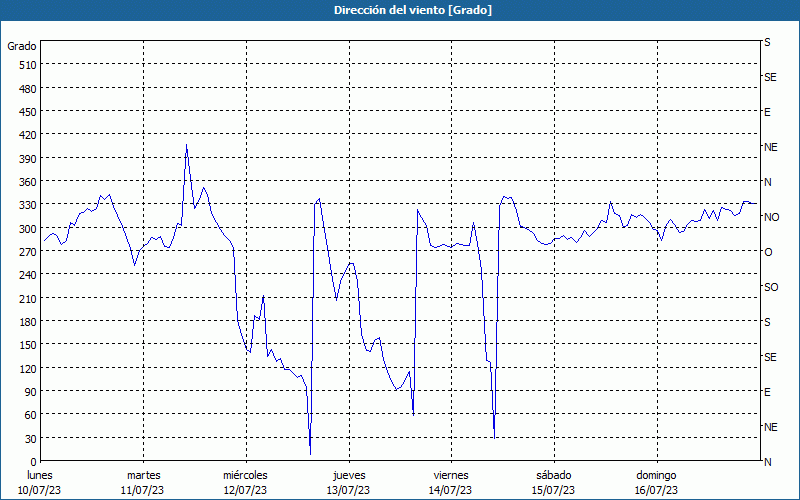Image resolution: width=800 pixels, height=500 pixels.
Task: Select the 'NE' label level with 390
Action: pyautogui.click(x=770, y=147)
